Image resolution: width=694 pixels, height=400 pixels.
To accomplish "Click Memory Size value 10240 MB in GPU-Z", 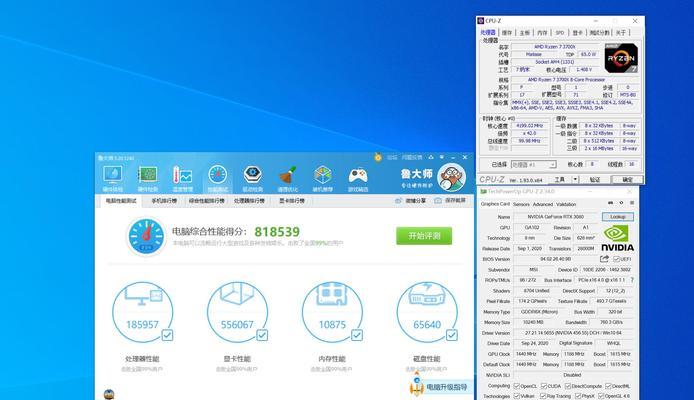I will 533,322.
